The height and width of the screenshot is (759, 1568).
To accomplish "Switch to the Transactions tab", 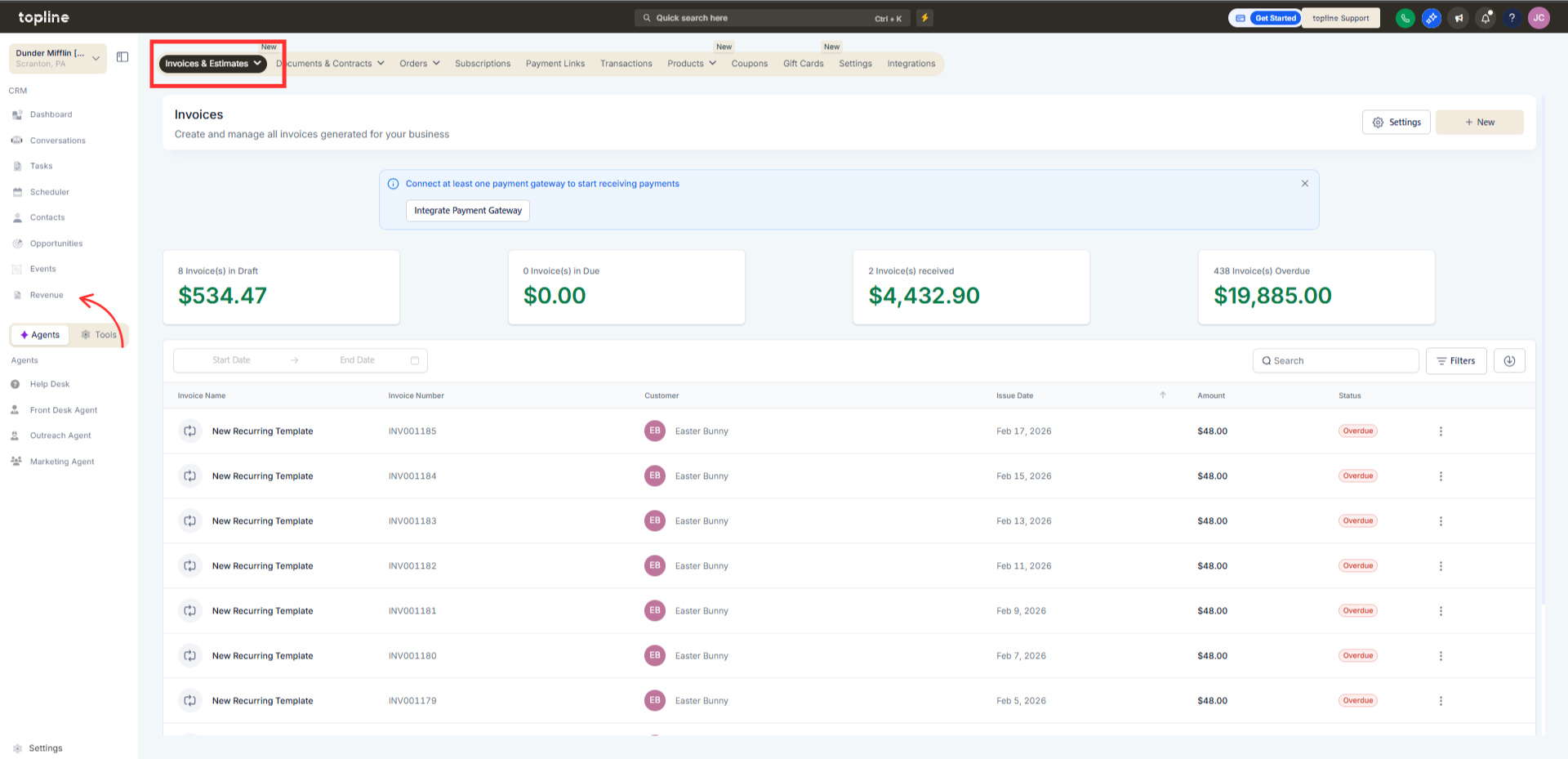I will (x=626, y=64).
